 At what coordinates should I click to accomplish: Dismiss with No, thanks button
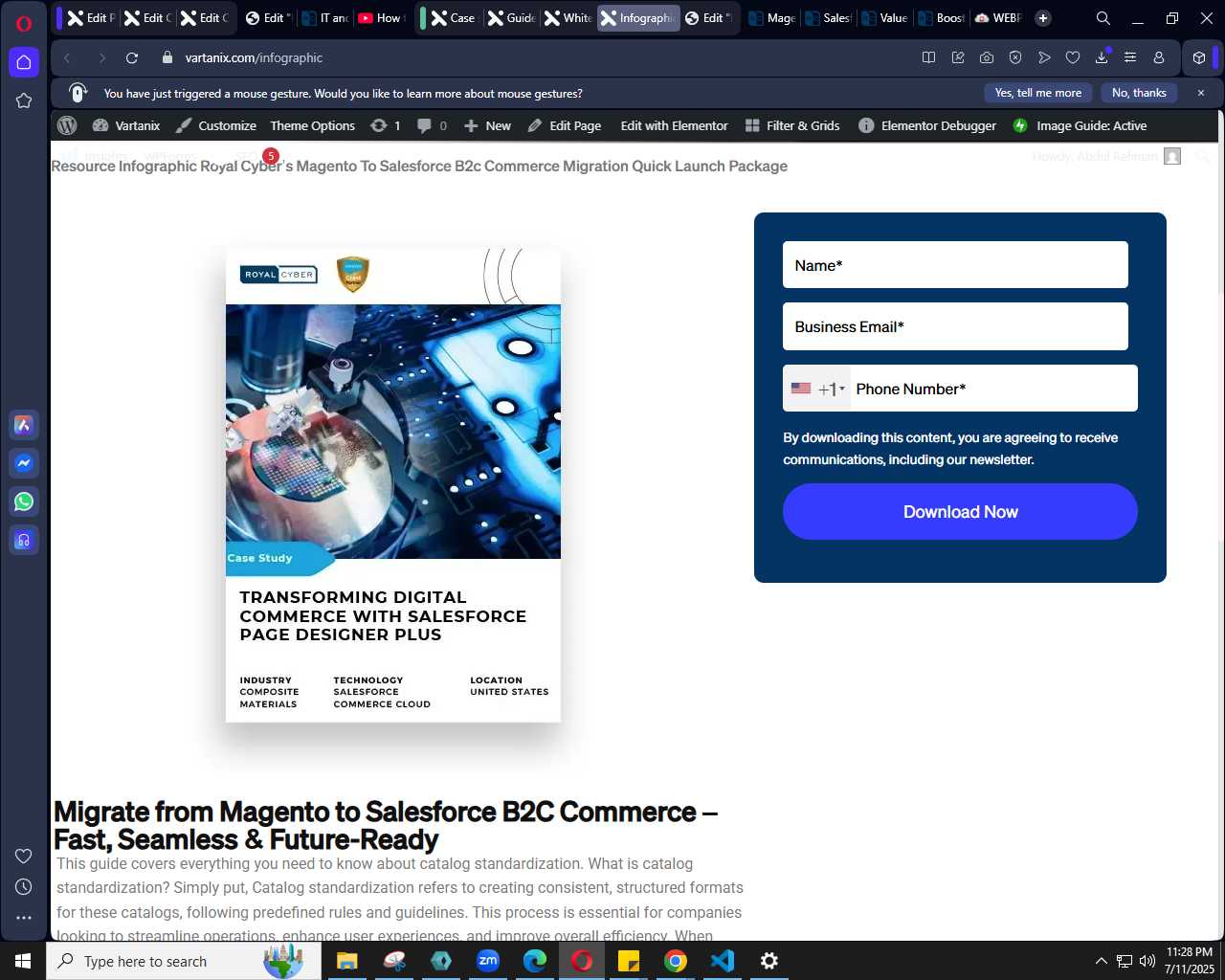pyautogui.click(x=1139, y=93)
